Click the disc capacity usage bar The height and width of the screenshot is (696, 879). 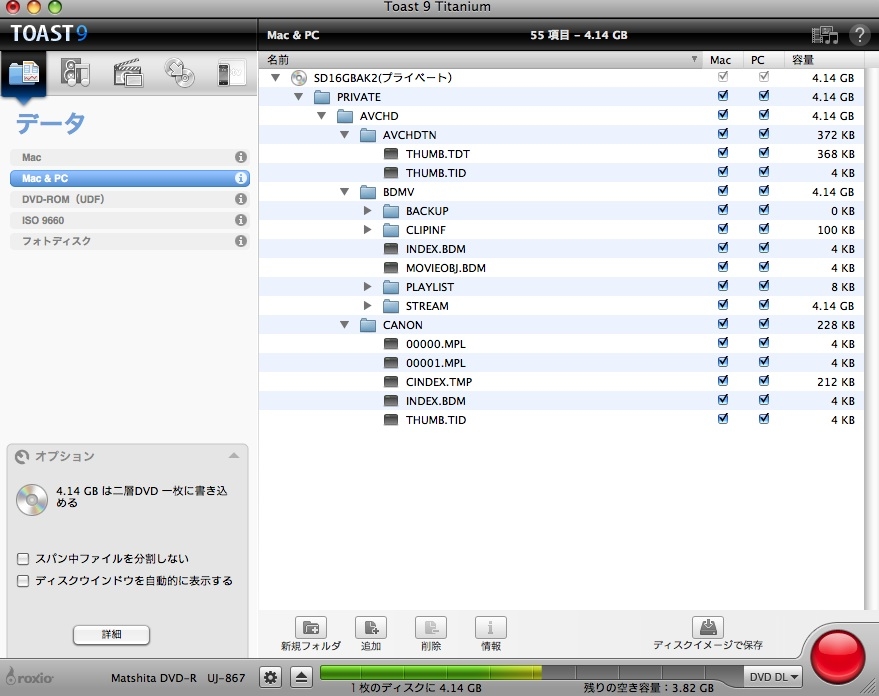click(x=531, y=672)
